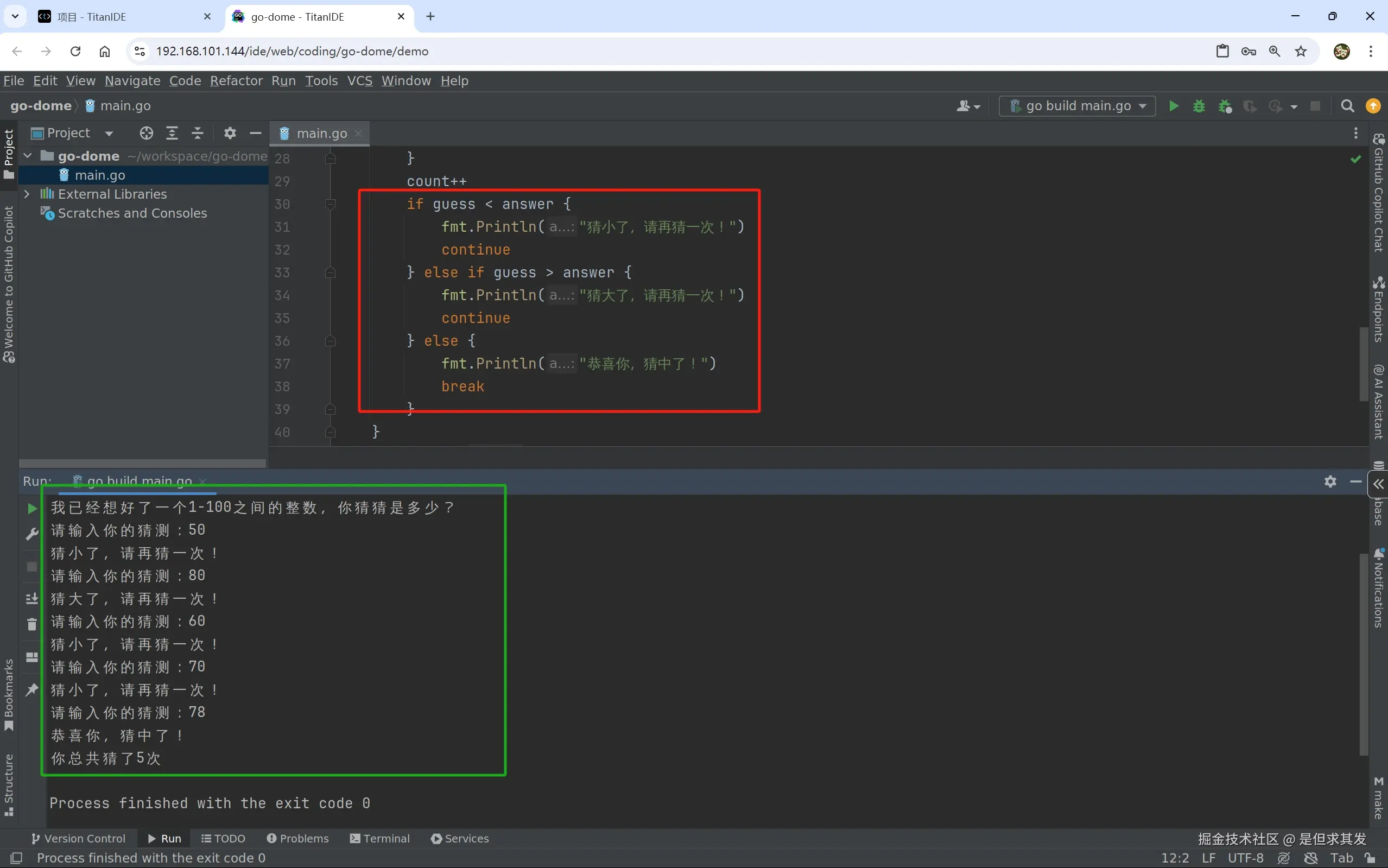Start the debug bug icon in the toolbar
The height and width of the screenshot is (868, 1388).
pyautogui.click(x=1199, y=106)
